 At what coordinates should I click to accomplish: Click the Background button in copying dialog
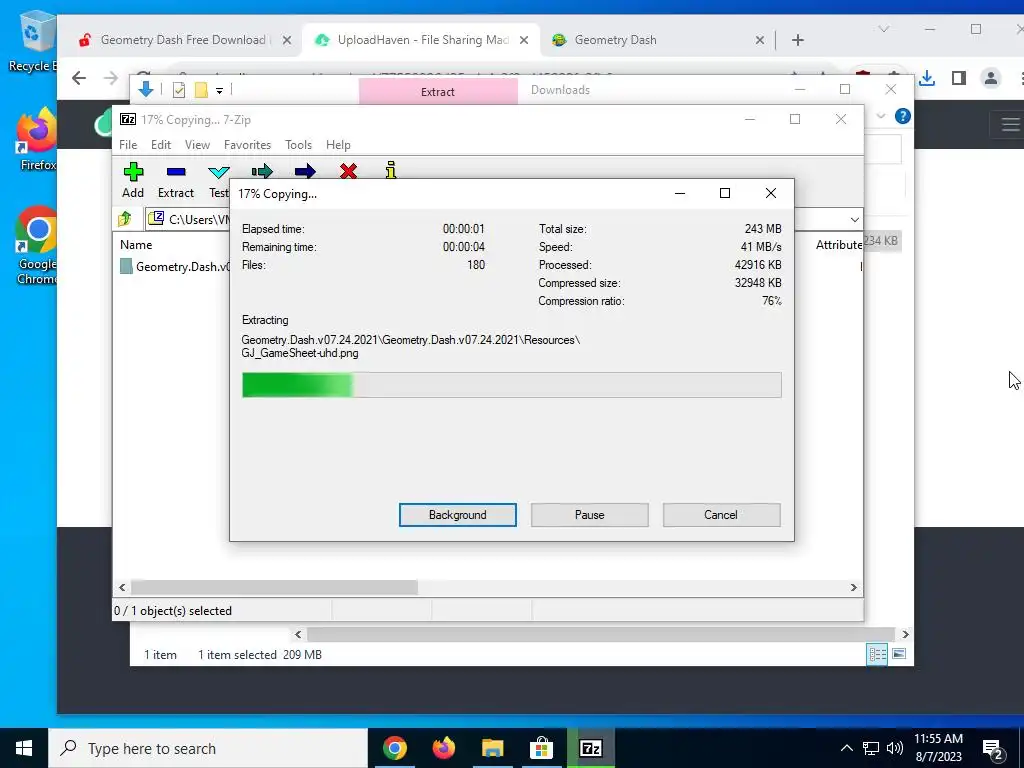tap(458, 515)
